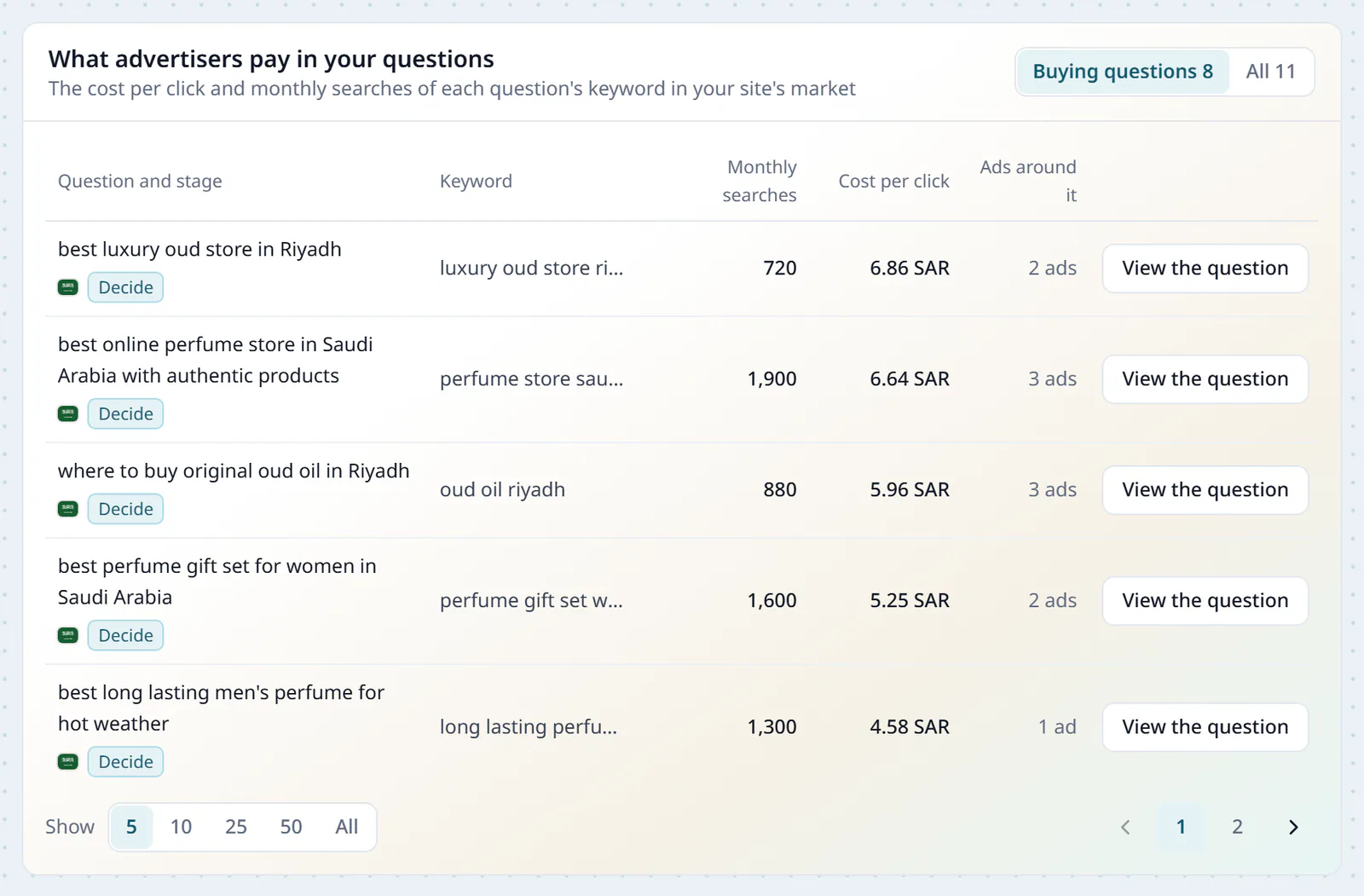Click the flag icon under where to buy original oud oil
Image resolution: width=1364 pixels, height=896 pixels.
(68, 509)
